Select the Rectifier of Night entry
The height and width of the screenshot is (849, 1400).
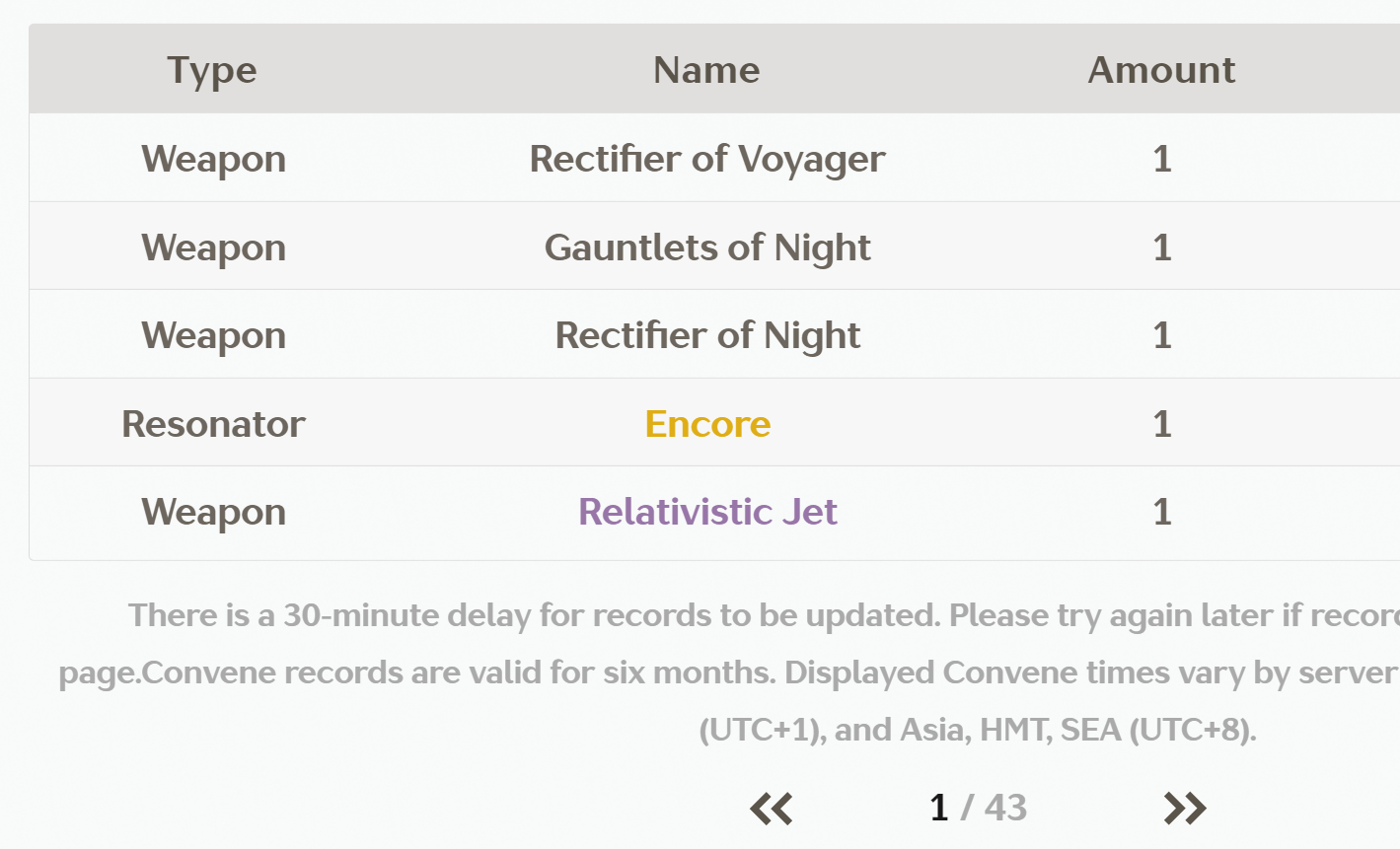click(707, 335)
